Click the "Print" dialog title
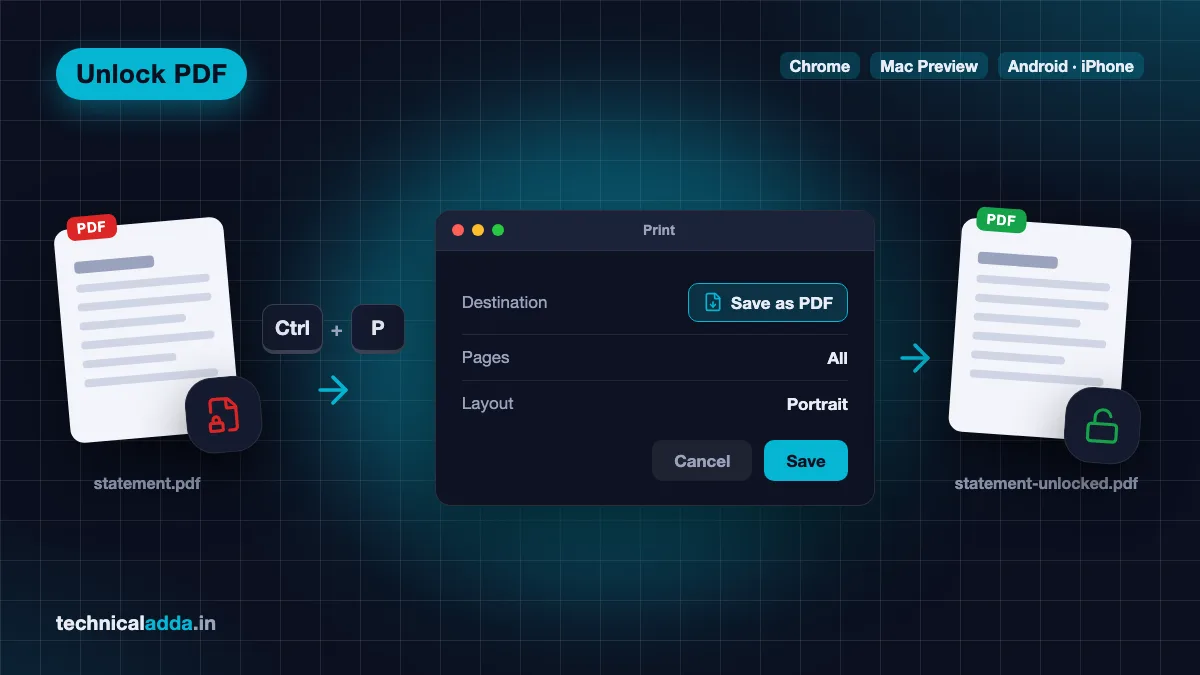 point(659,230)
